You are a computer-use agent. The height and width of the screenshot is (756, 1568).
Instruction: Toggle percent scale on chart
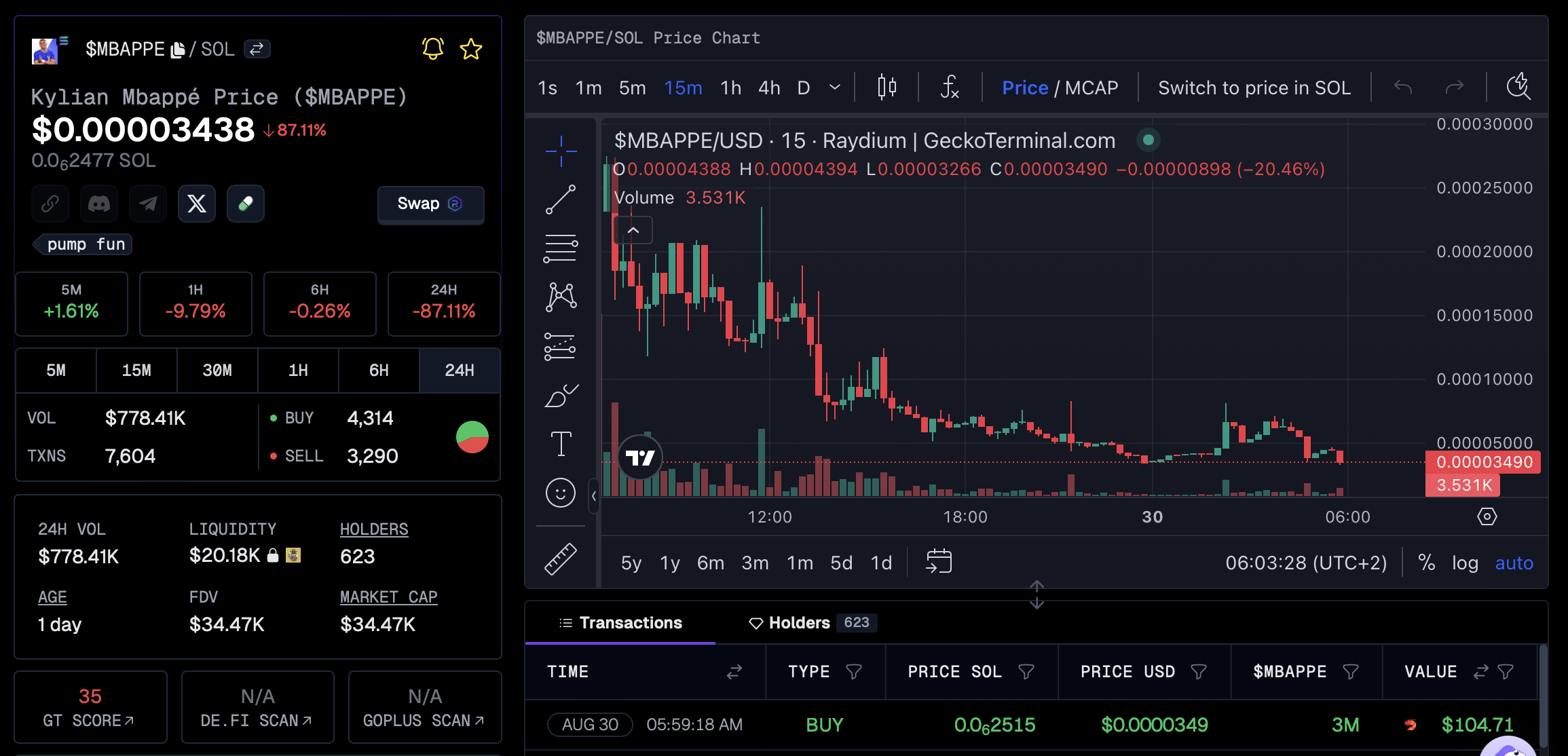point(1426,563)
